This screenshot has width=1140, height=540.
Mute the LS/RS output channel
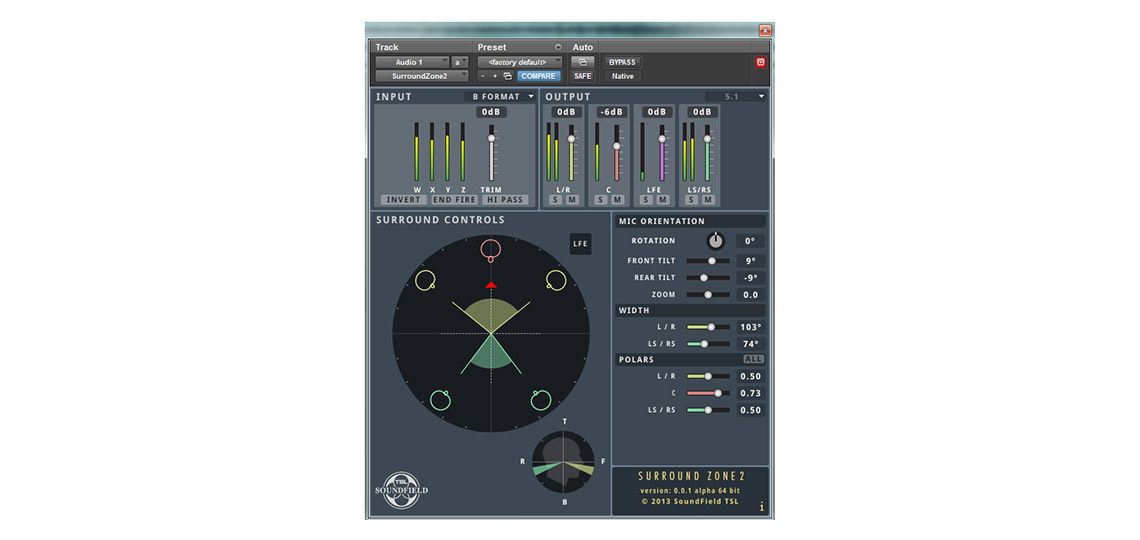pyautogui.click(x=707, y=200)
